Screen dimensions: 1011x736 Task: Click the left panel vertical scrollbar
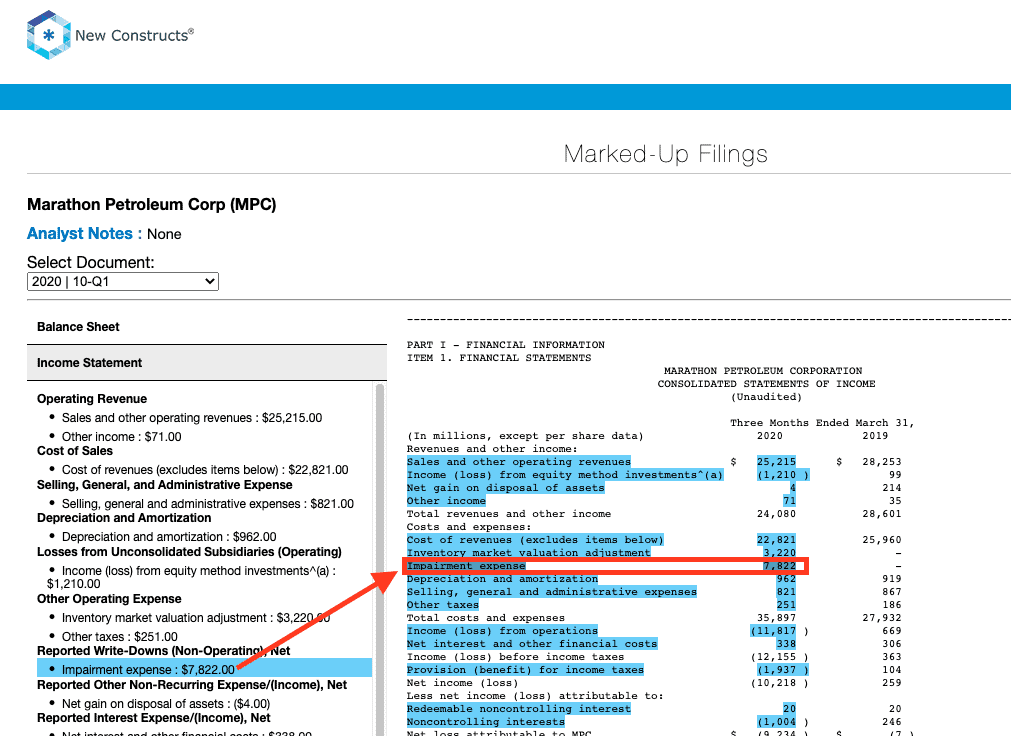(x=380, y=559)
